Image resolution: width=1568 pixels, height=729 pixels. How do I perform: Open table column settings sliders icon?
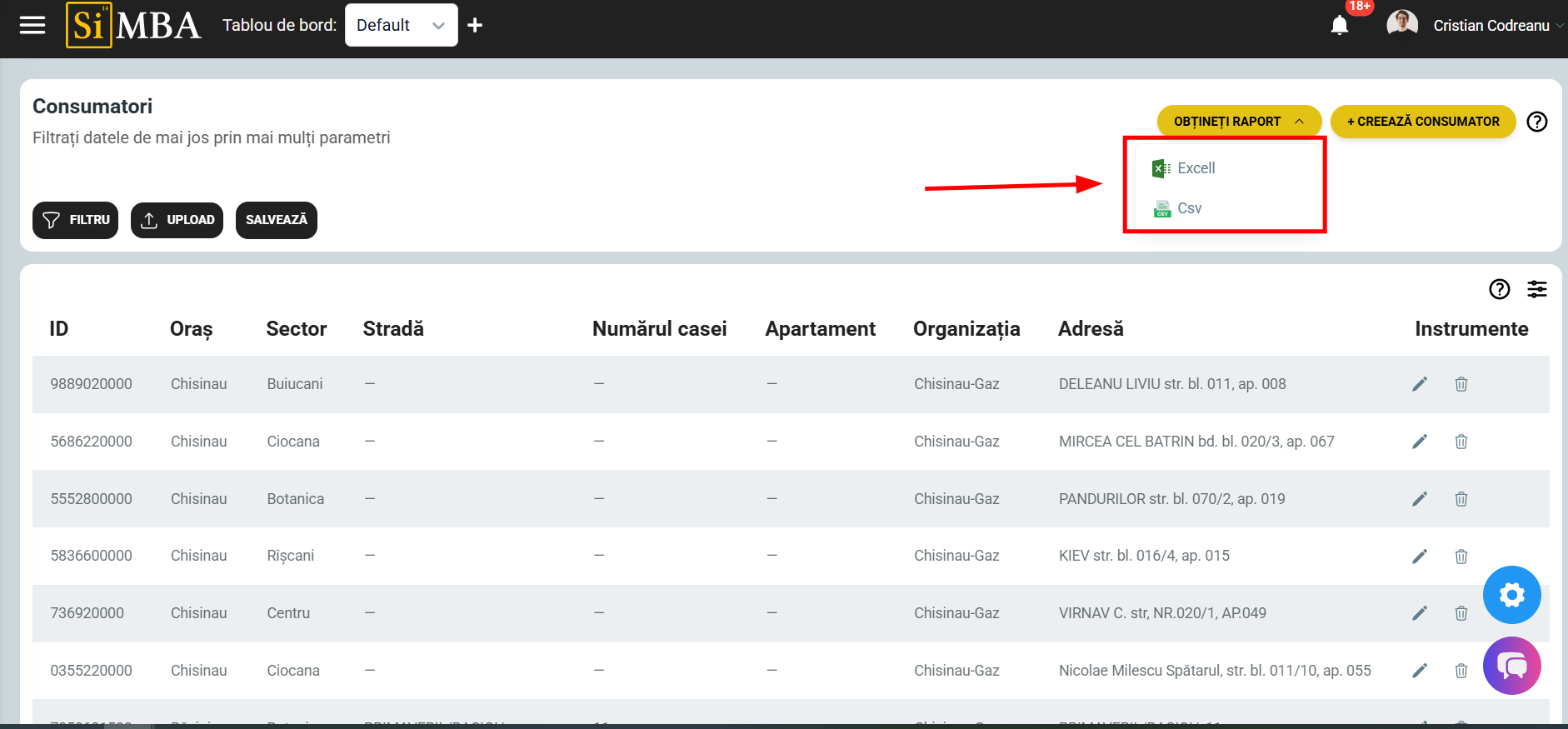(1536, 289)
